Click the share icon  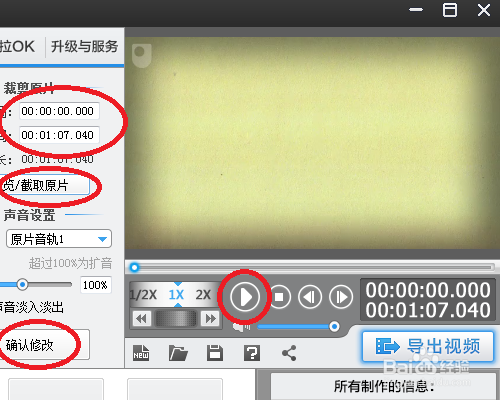tap(289, 353)
